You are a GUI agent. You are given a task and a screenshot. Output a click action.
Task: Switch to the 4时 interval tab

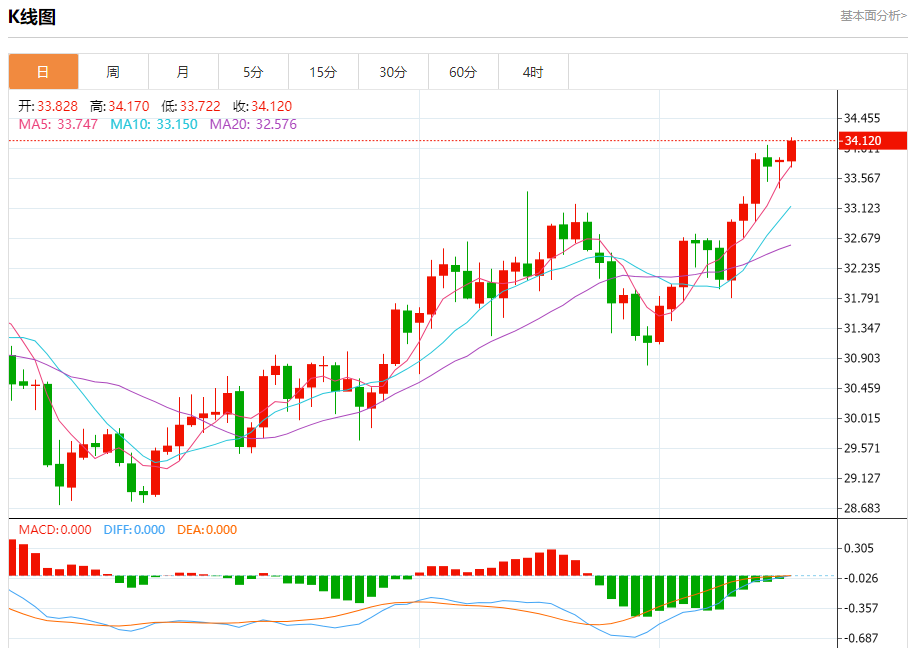pyautogui.click(x=533, y=72)
